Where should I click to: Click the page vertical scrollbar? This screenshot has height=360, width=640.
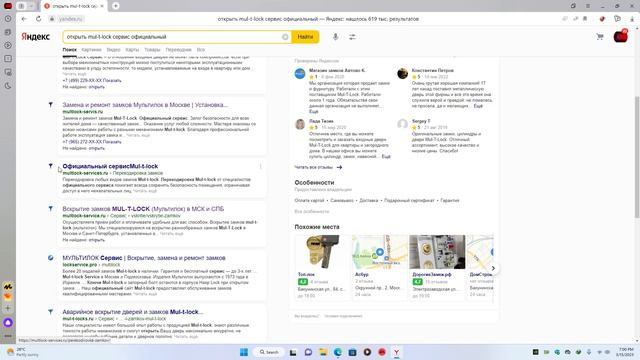click(637, 159)
